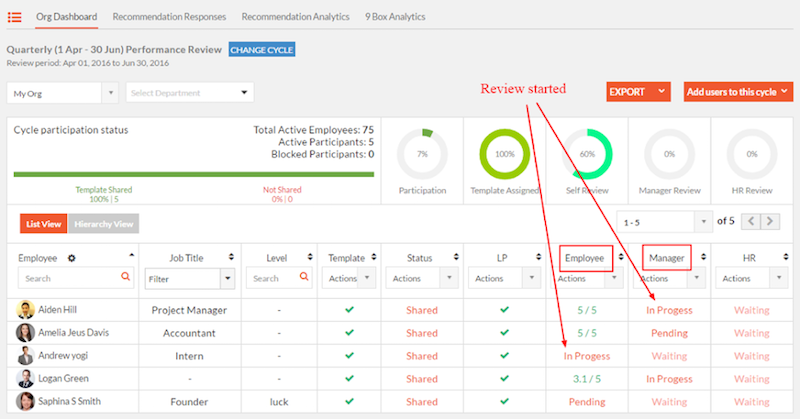Image resolution: width=800 pixels, height=419 pixels.
Task: Click the Manager Review 0% donut chart
Action: click(x=669, y=154)
